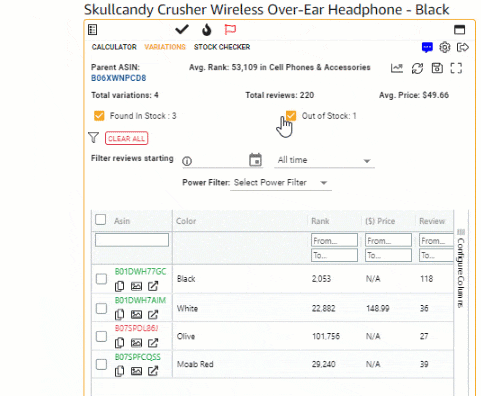Screen dimensions: 481x396
Task: Uncheck the Out of Stock checkbox
Action: point(291,116)
